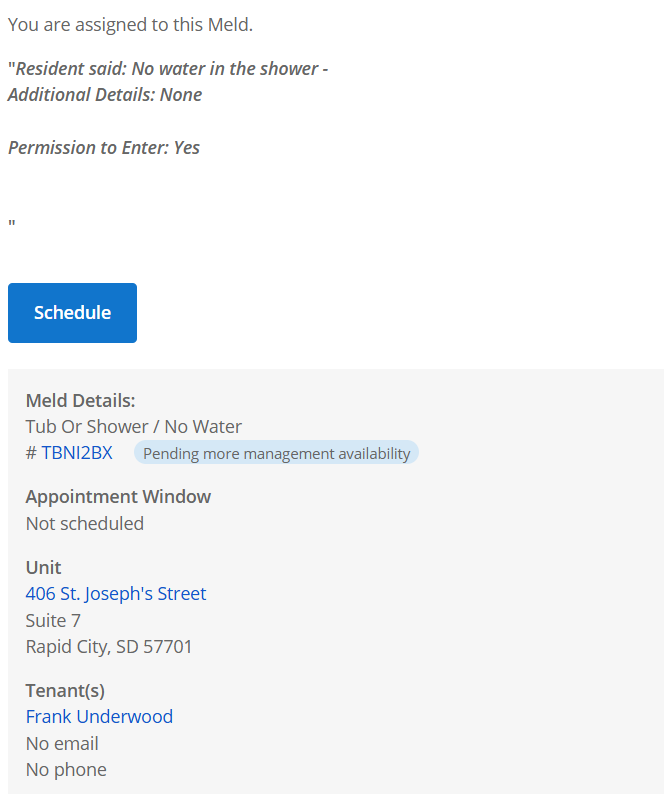
Task: Click the closing quotation mark above Schedule
Action: [12, 225]
